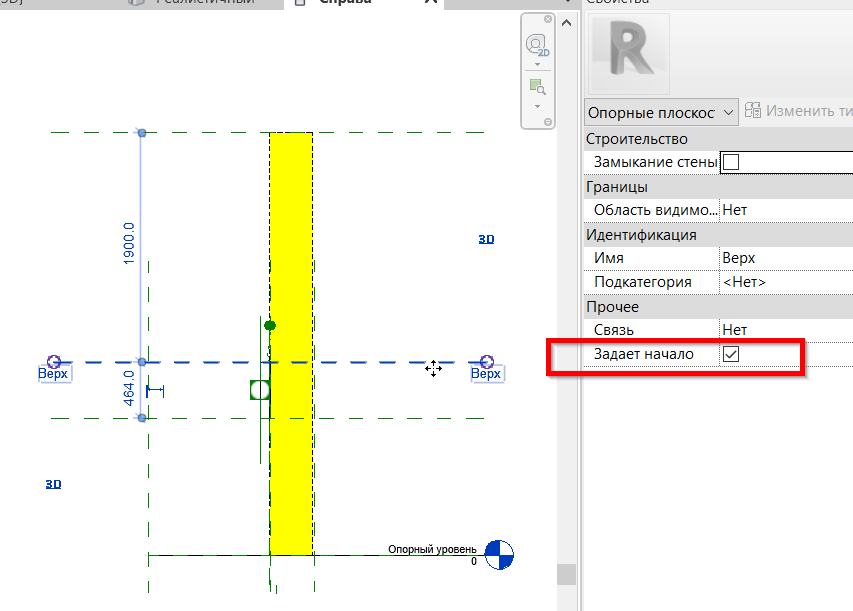
Task: Toggle the Задает начало checkbox
Action: pos(731,354)
